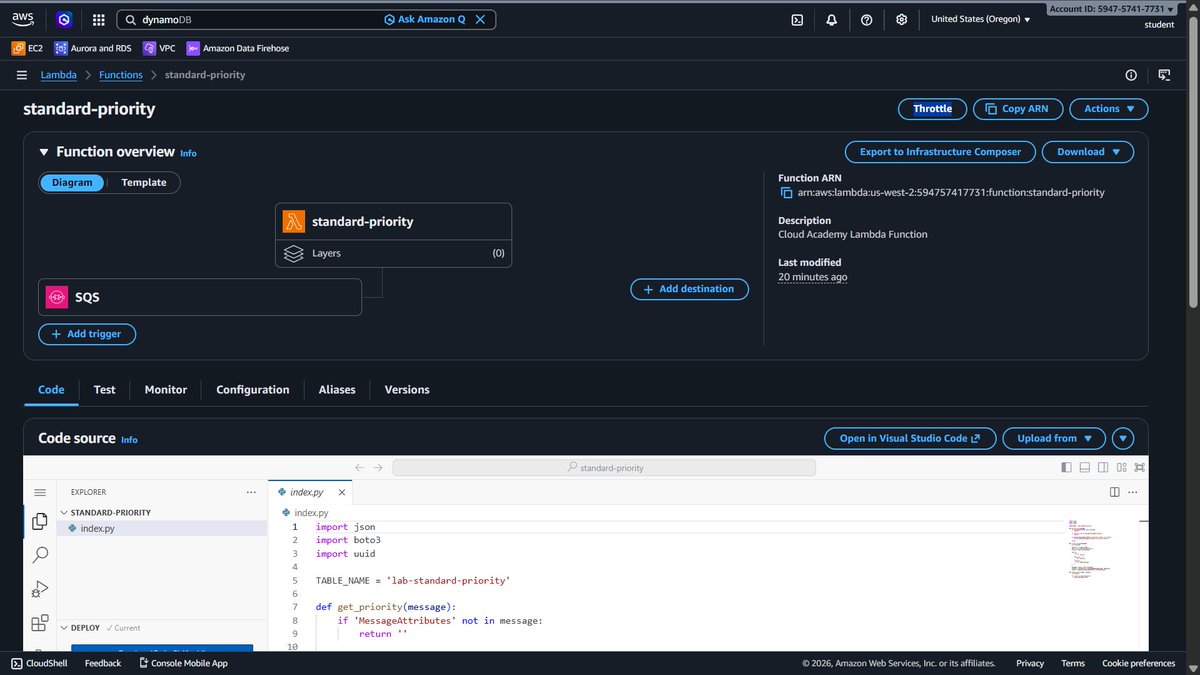Click Add trigger button
Viewport: 1200px width, 675px height.
[87, 334]
